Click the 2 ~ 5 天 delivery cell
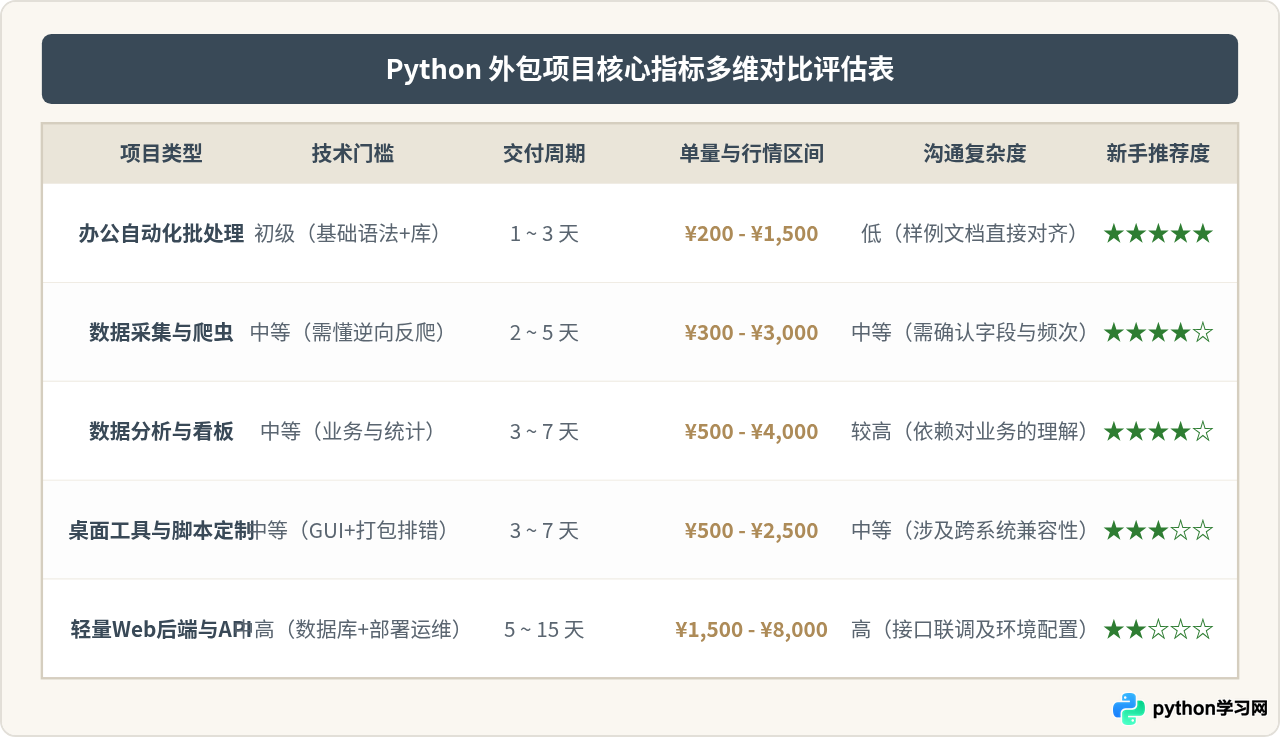 (x=544, y=333)
